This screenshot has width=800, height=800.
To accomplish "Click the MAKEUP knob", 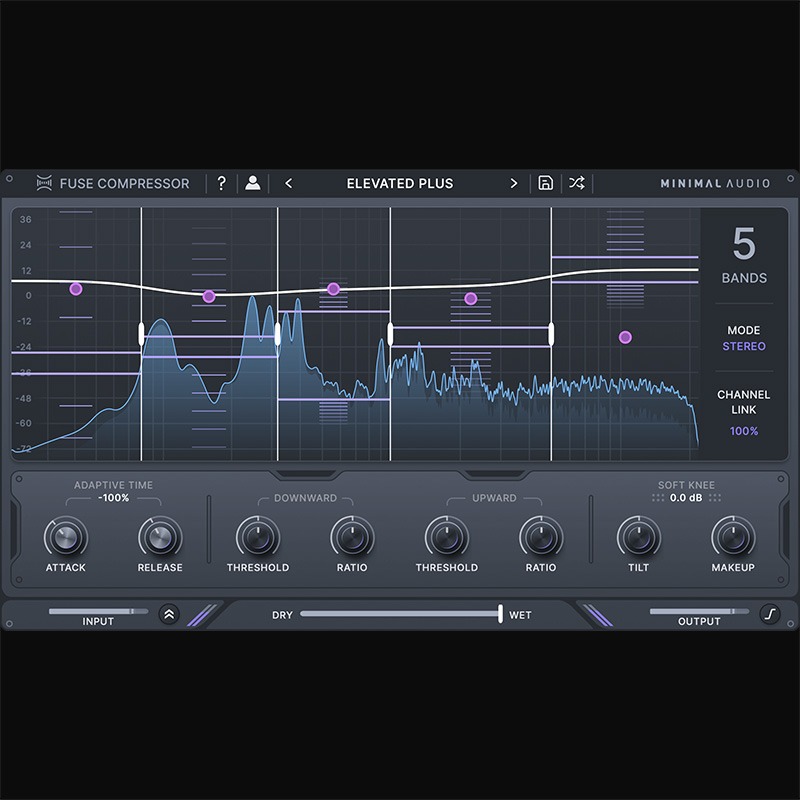I will pyautogui.click(x=733, y=537).
